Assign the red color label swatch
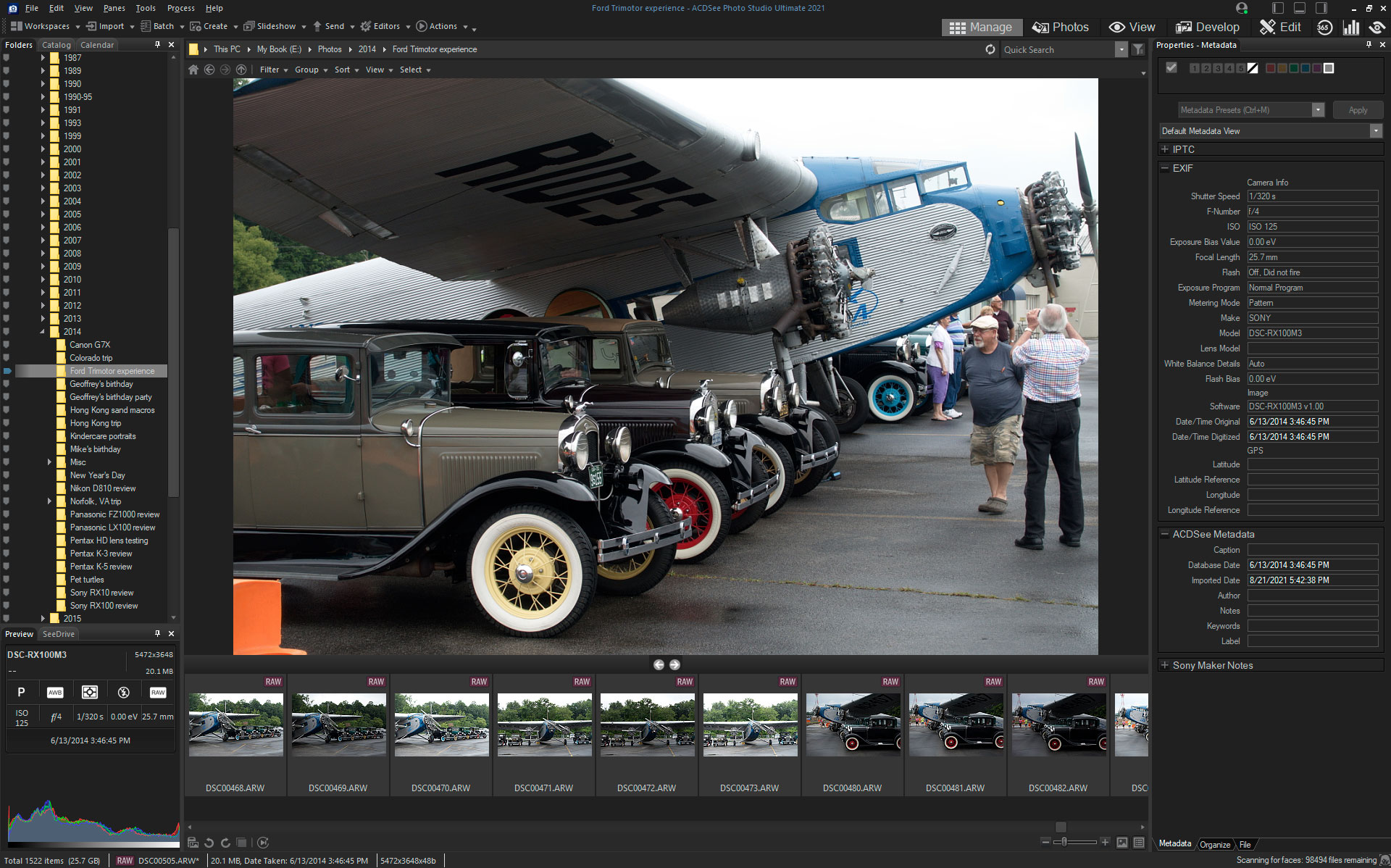The width and height of the screenshot is (1391, 868). 1270,67
